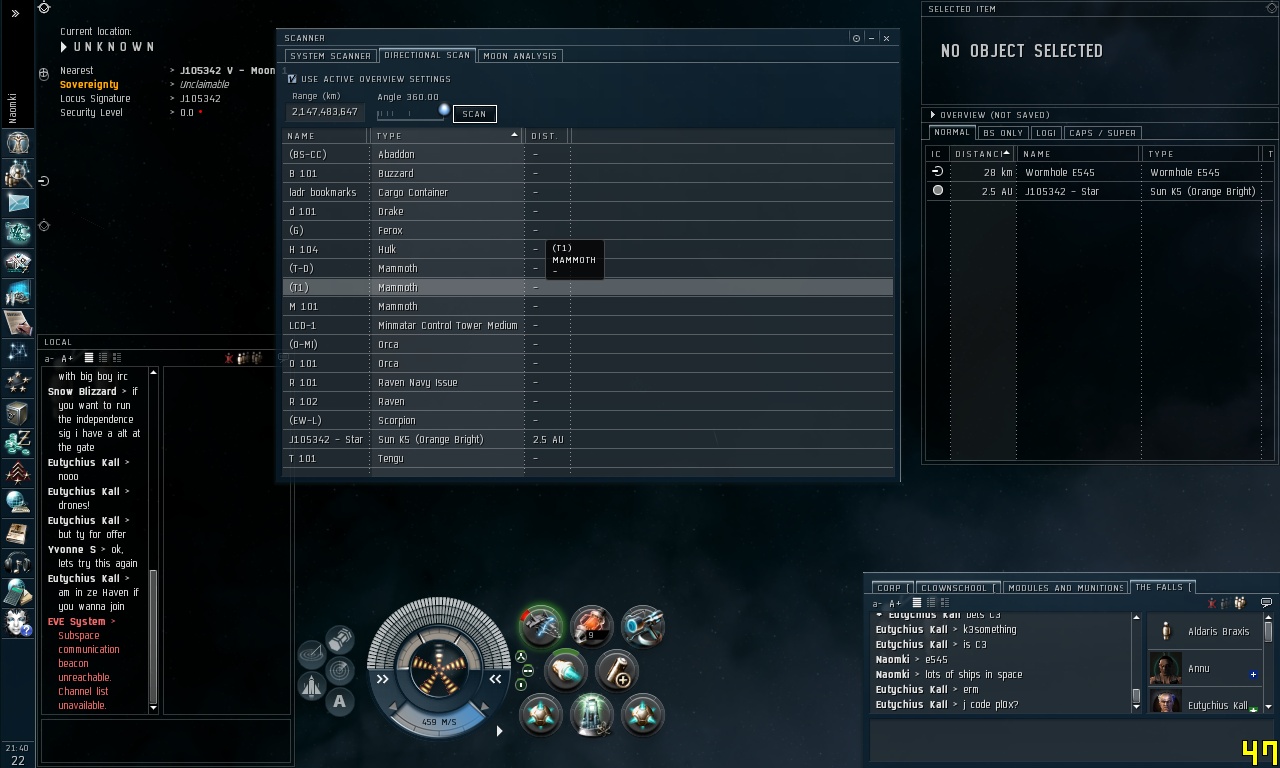Open the help face icon

coord(18,622)
